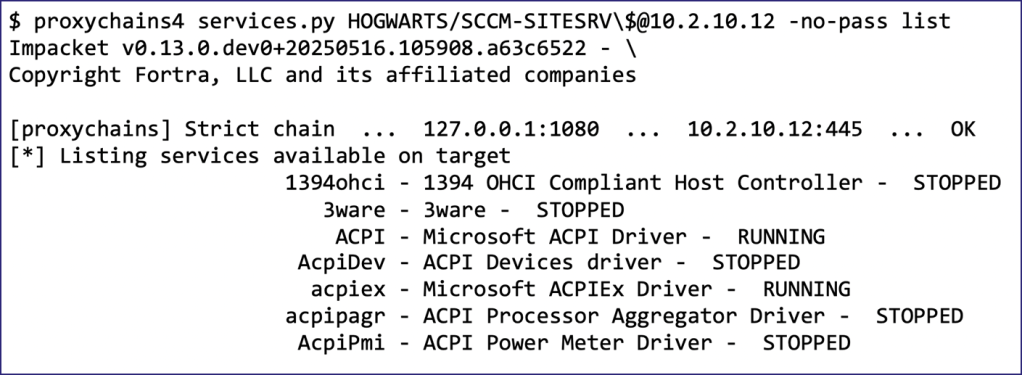Click the OK status at line end

[x=963, y=129]
